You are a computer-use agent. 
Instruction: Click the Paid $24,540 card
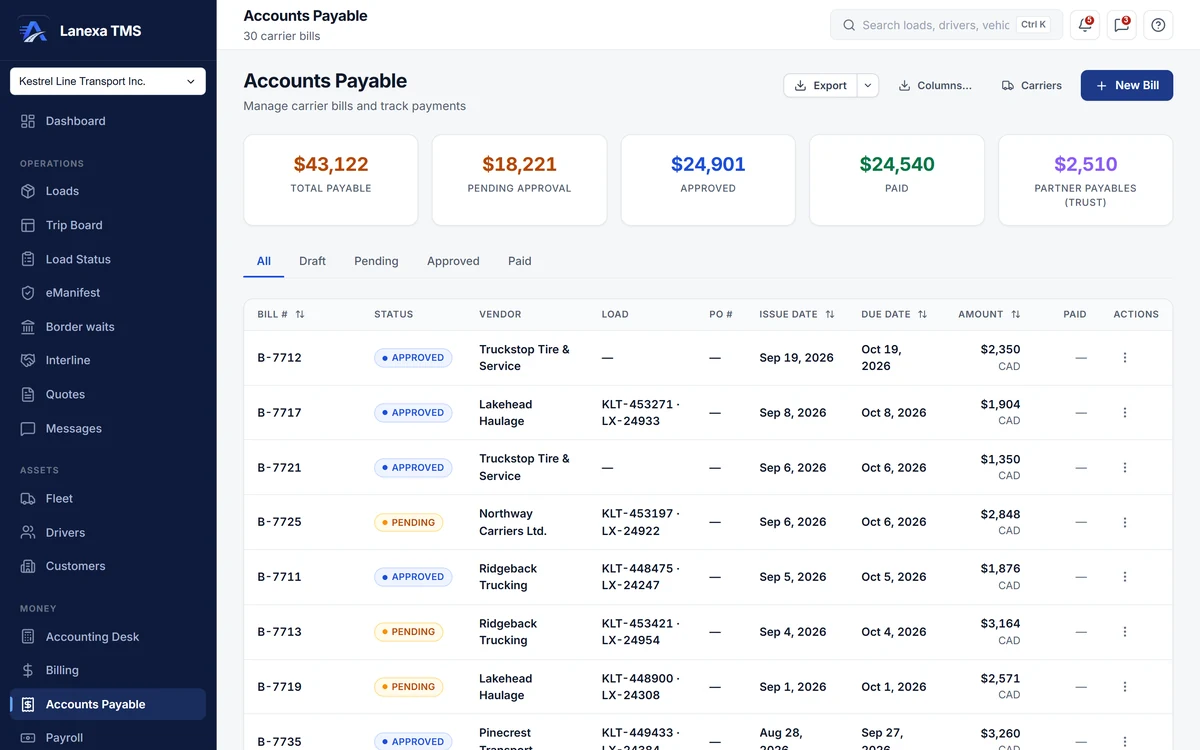coord(897,180)
